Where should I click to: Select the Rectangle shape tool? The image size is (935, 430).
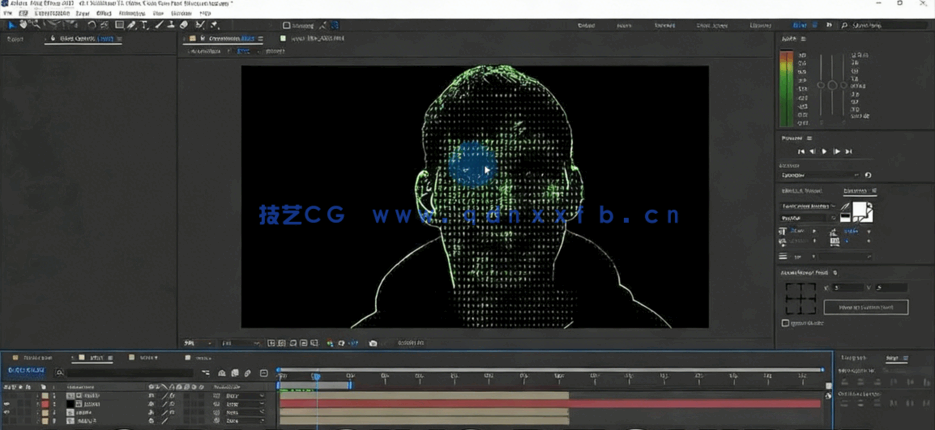(119, 25)
